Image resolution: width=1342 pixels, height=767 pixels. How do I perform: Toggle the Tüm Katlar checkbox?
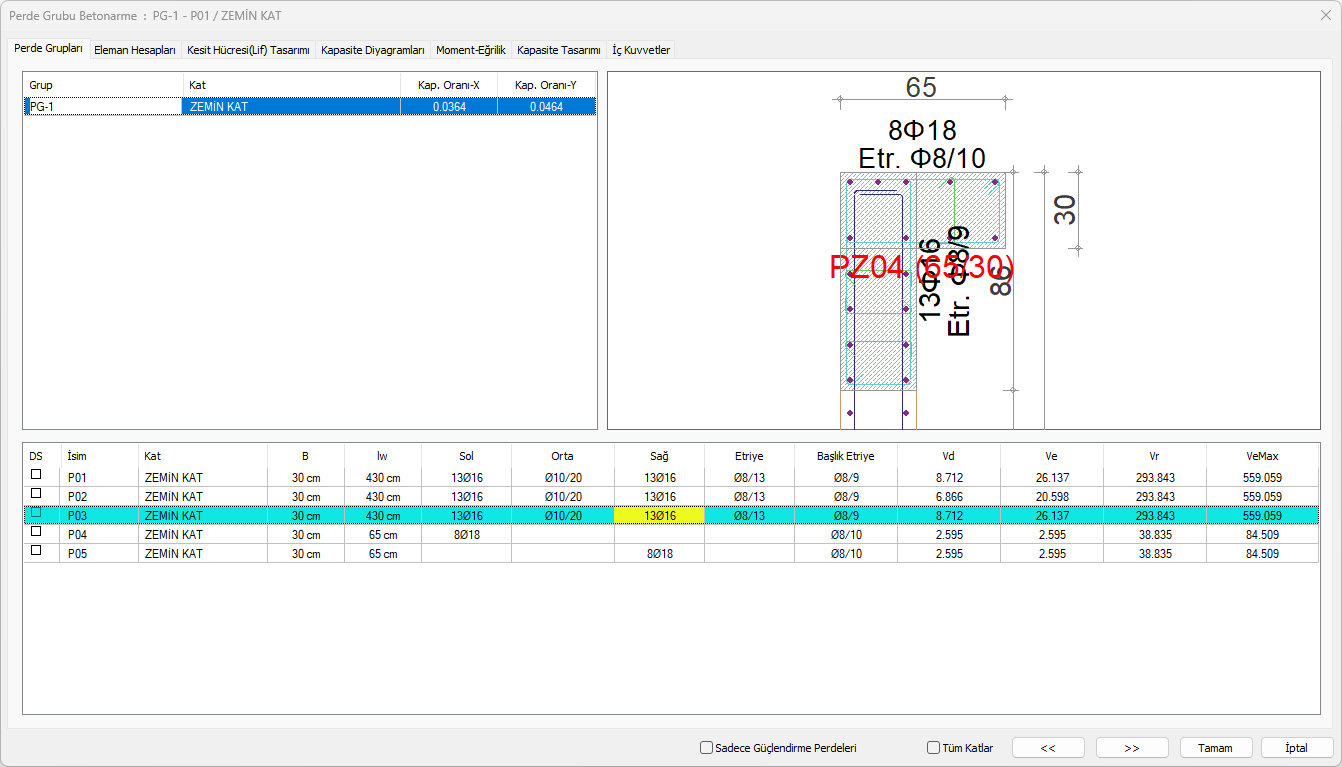pyautogui.click(x=934, y=748)
